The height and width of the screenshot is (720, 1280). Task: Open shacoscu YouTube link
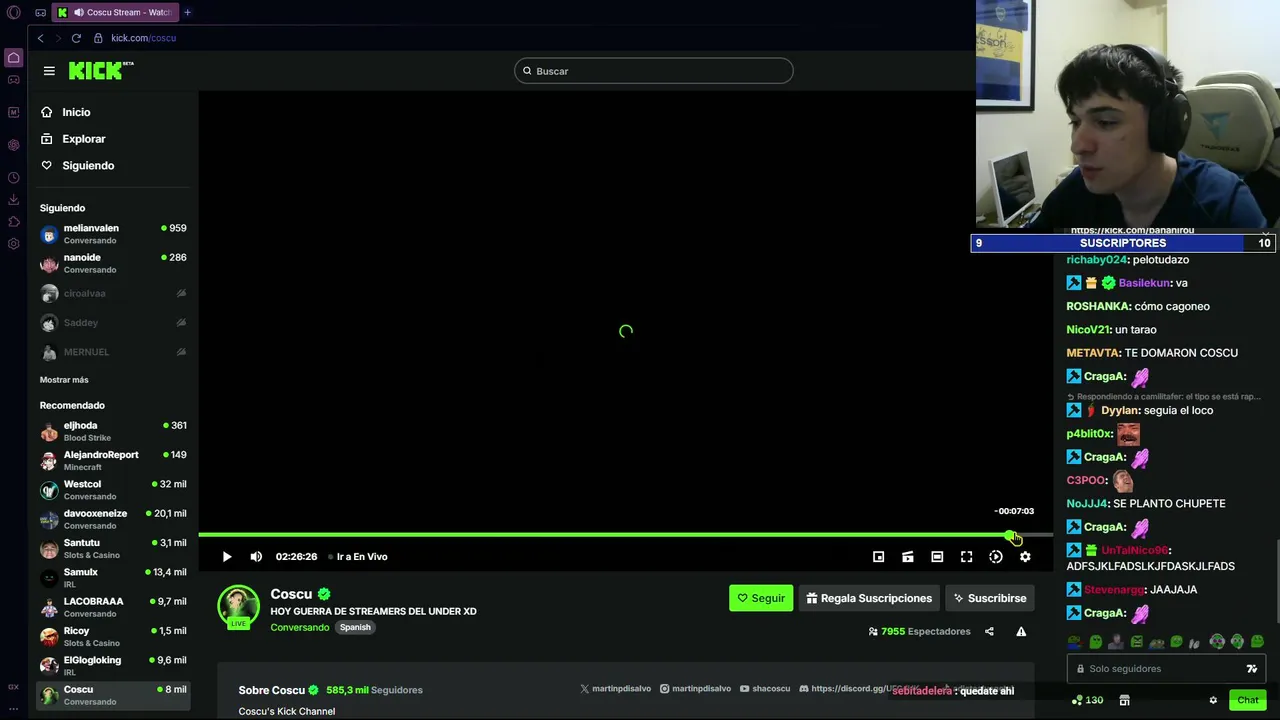[x=765, y=689]
